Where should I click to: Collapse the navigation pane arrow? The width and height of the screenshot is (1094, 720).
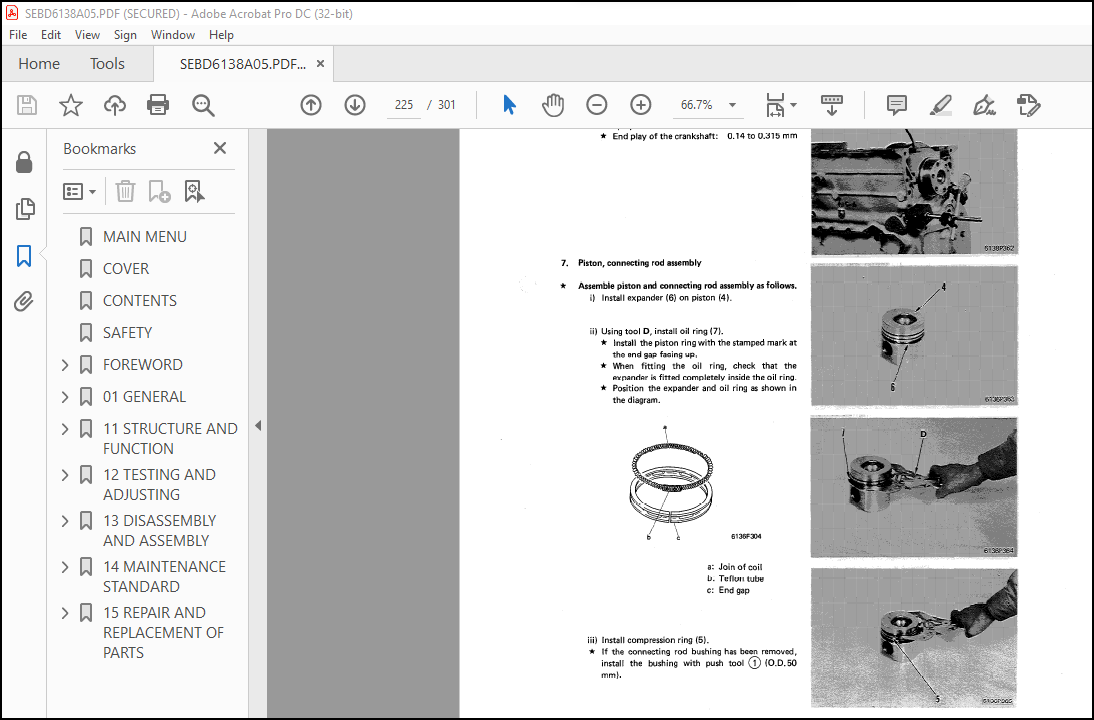click(258, 426)
